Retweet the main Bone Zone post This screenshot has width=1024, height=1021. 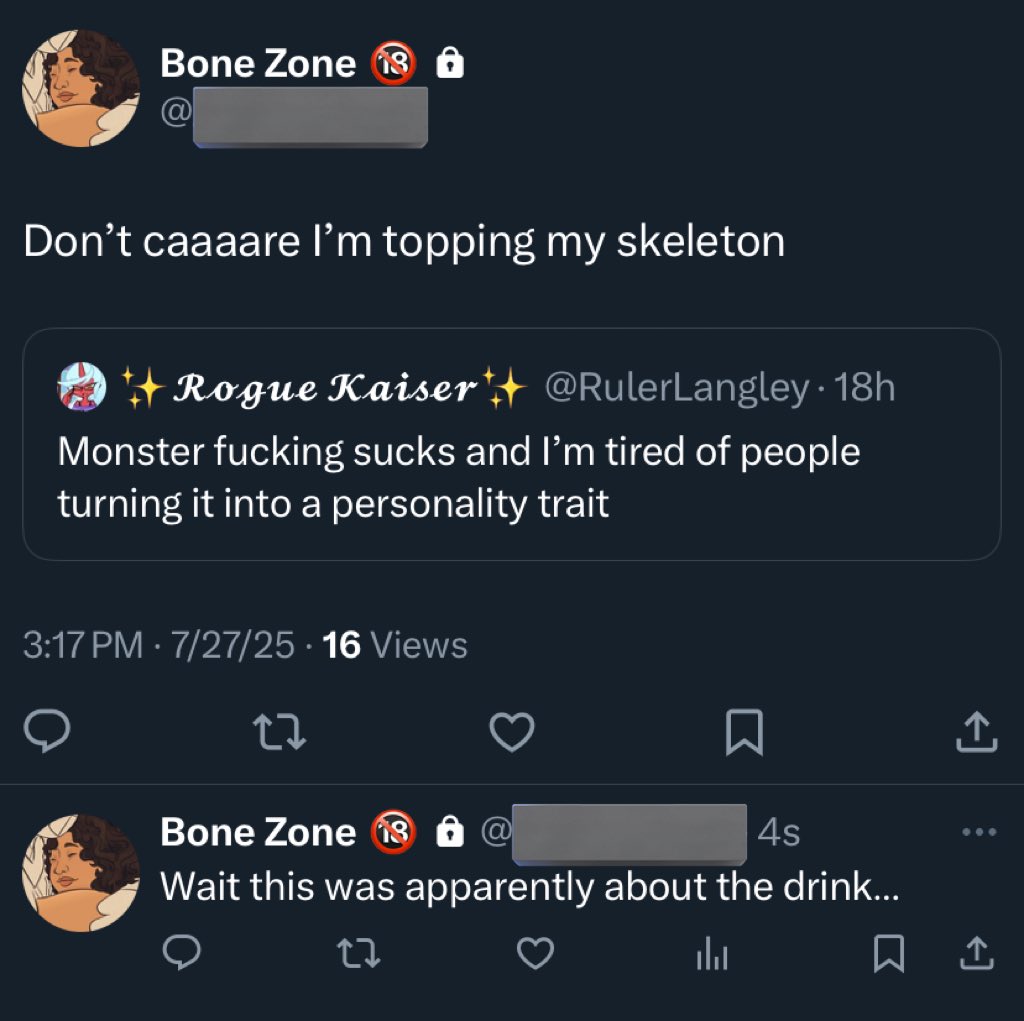click(280, 735)
